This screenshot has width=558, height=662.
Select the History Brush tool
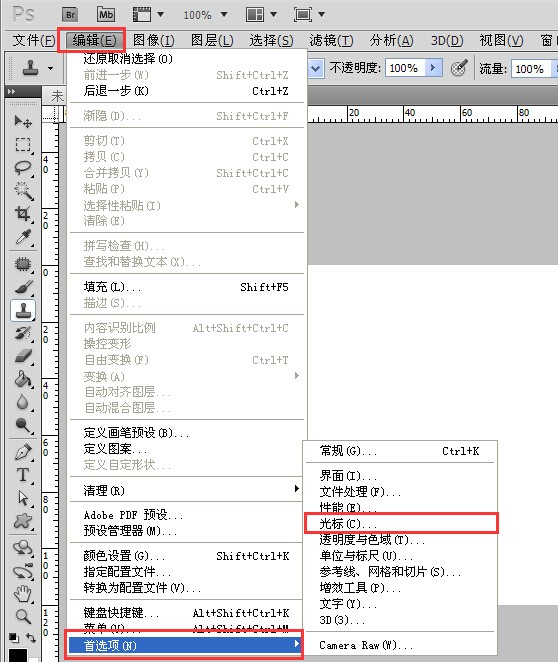(23, 334)
